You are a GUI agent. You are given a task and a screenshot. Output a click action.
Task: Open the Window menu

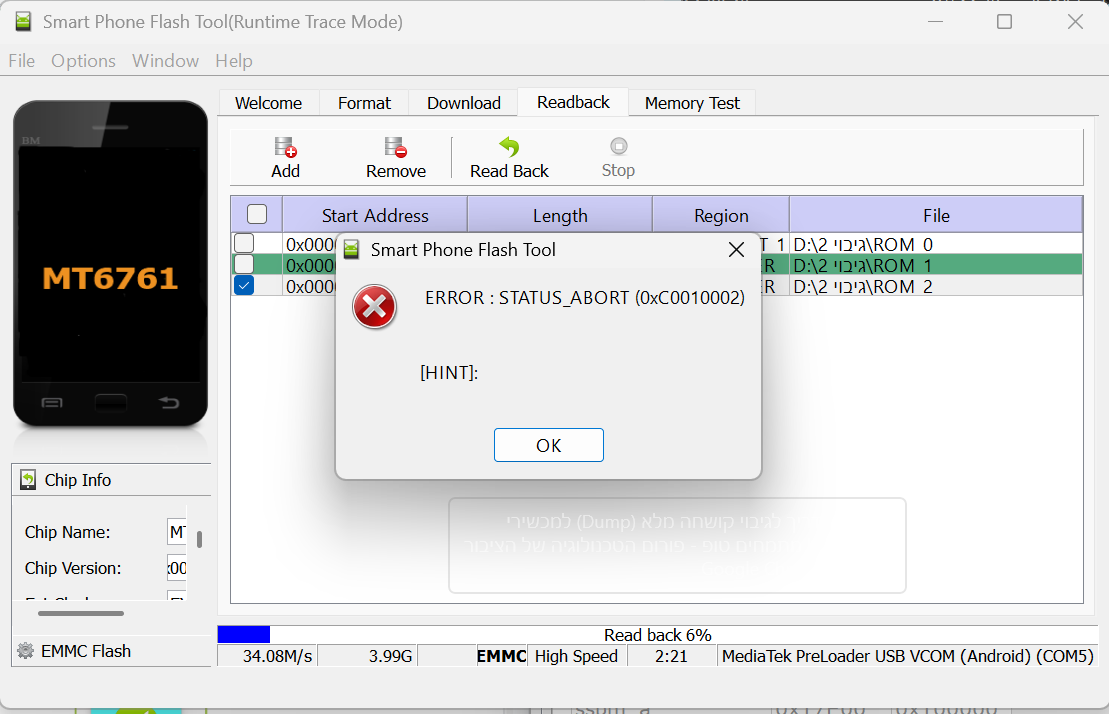pyautogui.click(x=165, y=61)
